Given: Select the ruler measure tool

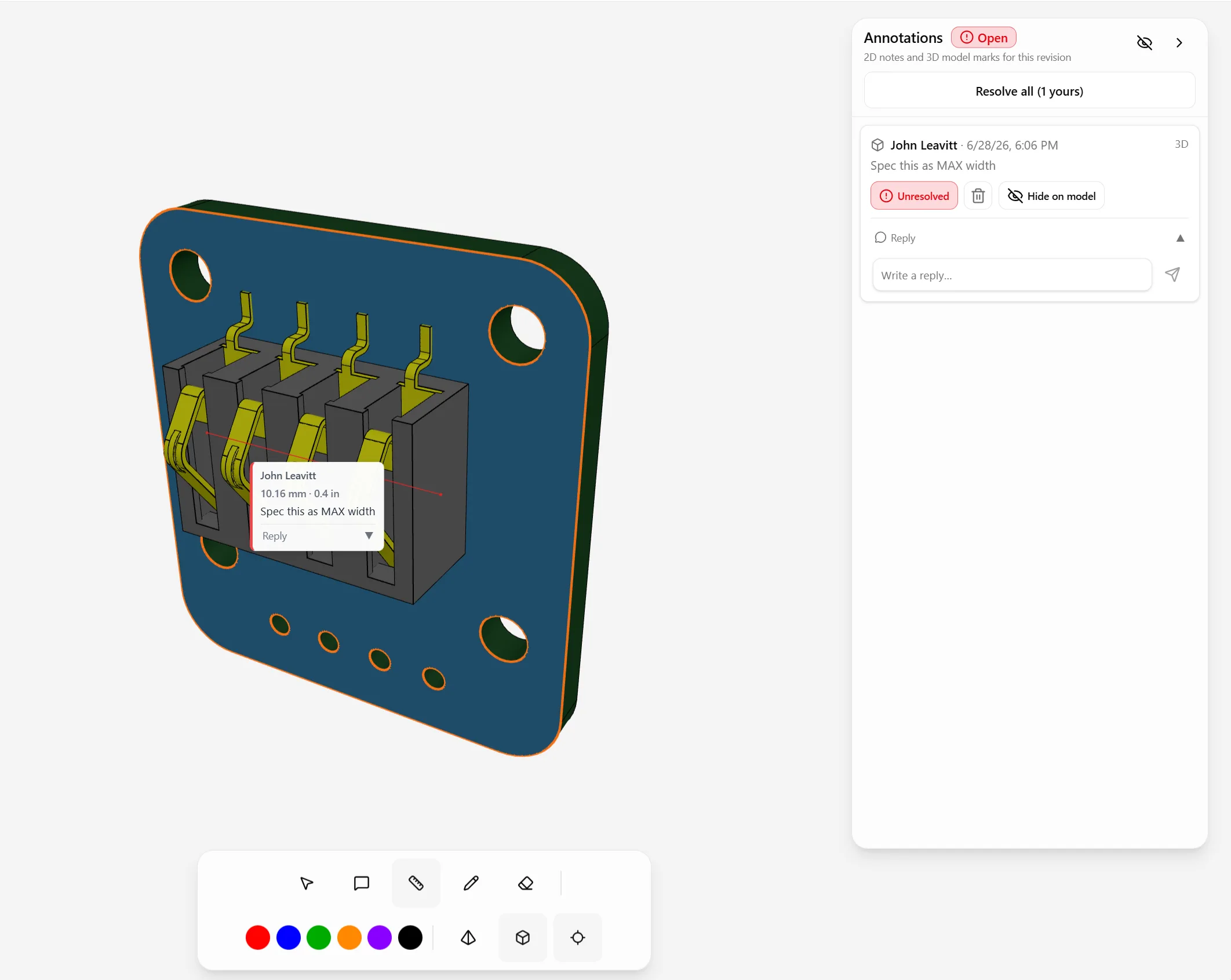Looking at the screenshot, I should [x=416, y=883].
